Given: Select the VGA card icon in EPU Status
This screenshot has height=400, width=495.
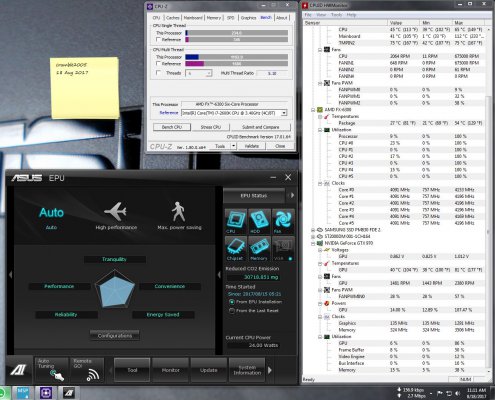Looking at the screenshot, I should pos(283,249).
